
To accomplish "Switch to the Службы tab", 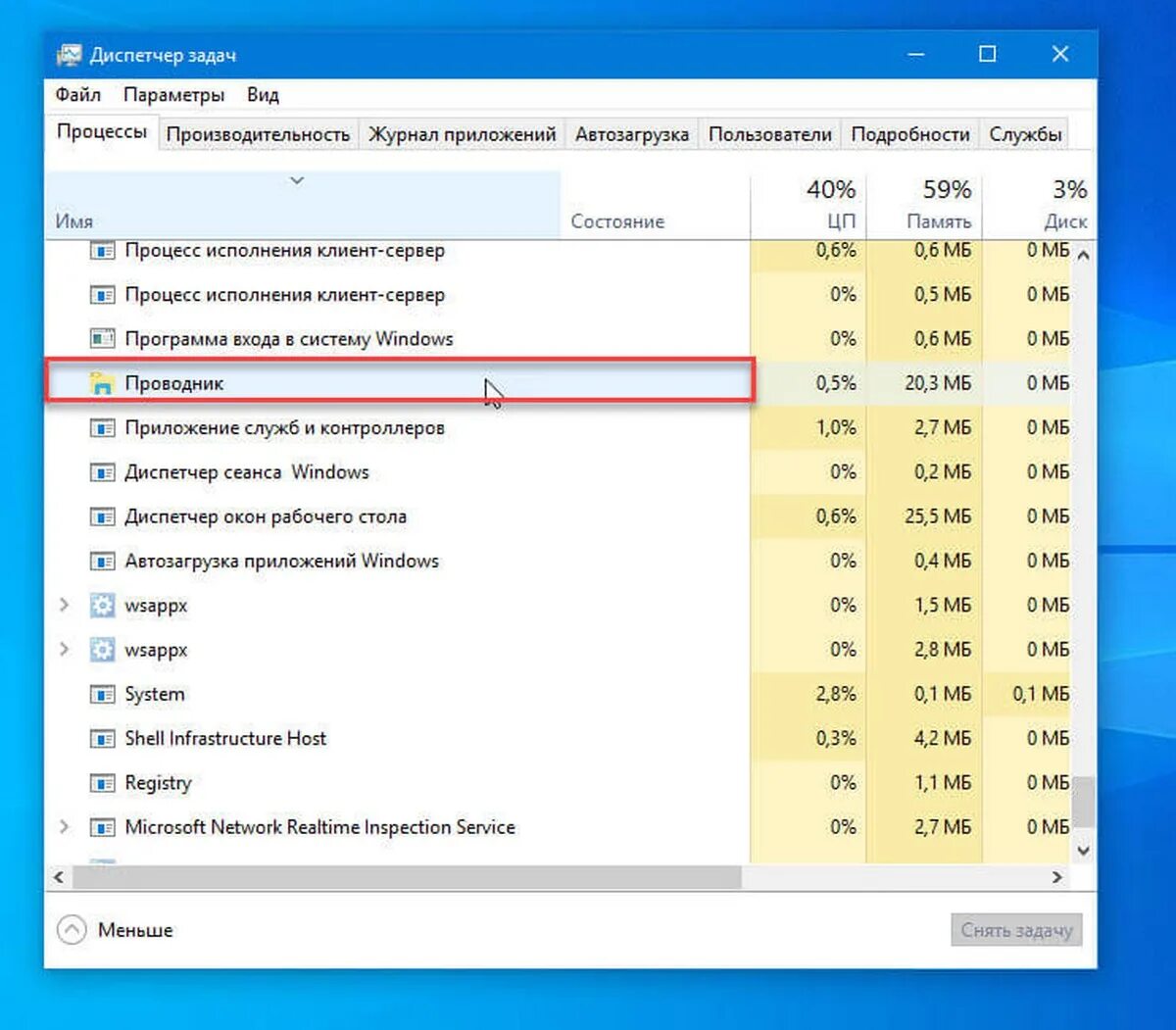I will 1025,134.
